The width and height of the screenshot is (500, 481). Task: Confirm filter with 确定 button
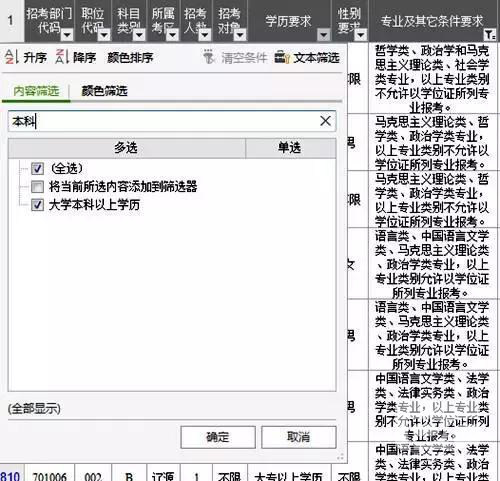[218, 437]
